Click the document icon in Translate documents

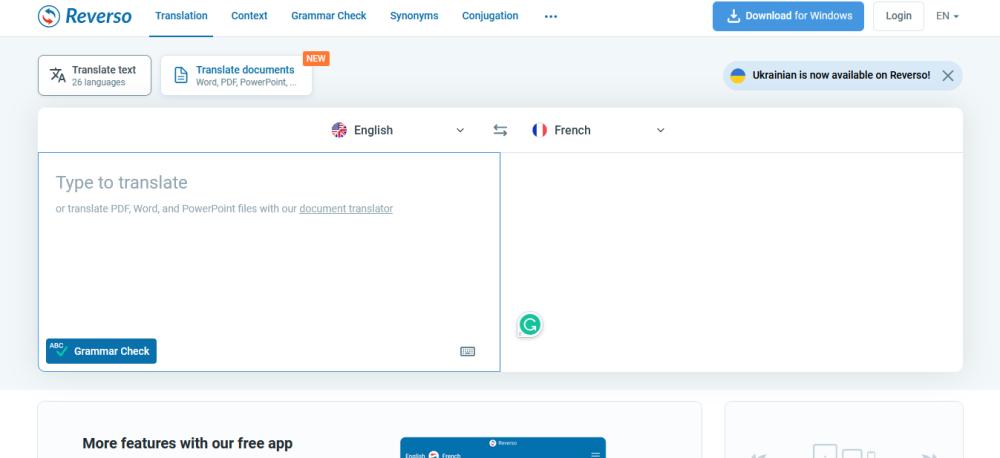click(181, 75)
